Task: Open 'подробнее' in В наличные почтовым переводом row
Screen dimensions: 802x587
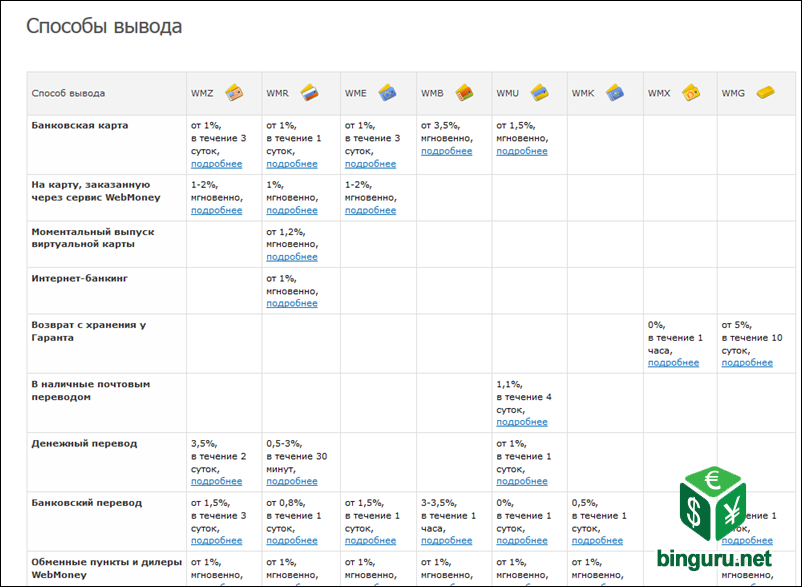Action: (522, 422)
